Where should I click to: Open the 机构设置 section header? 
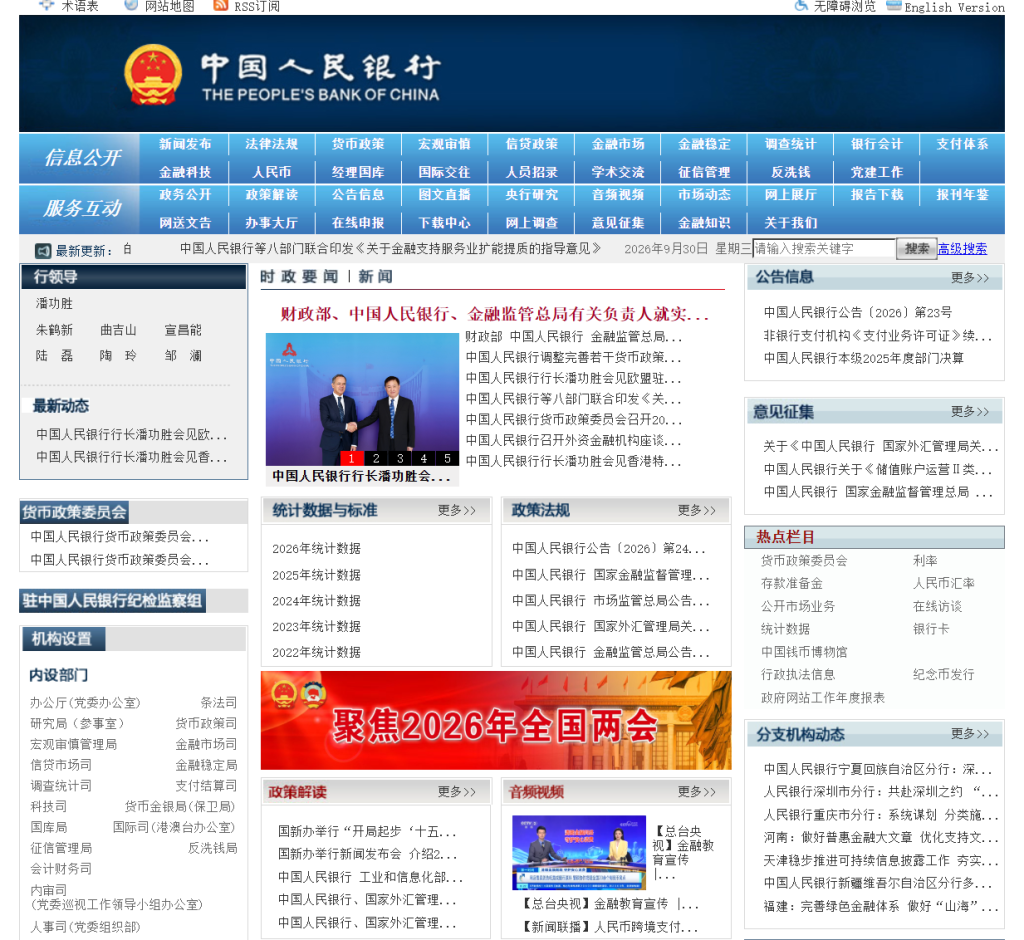63,639
